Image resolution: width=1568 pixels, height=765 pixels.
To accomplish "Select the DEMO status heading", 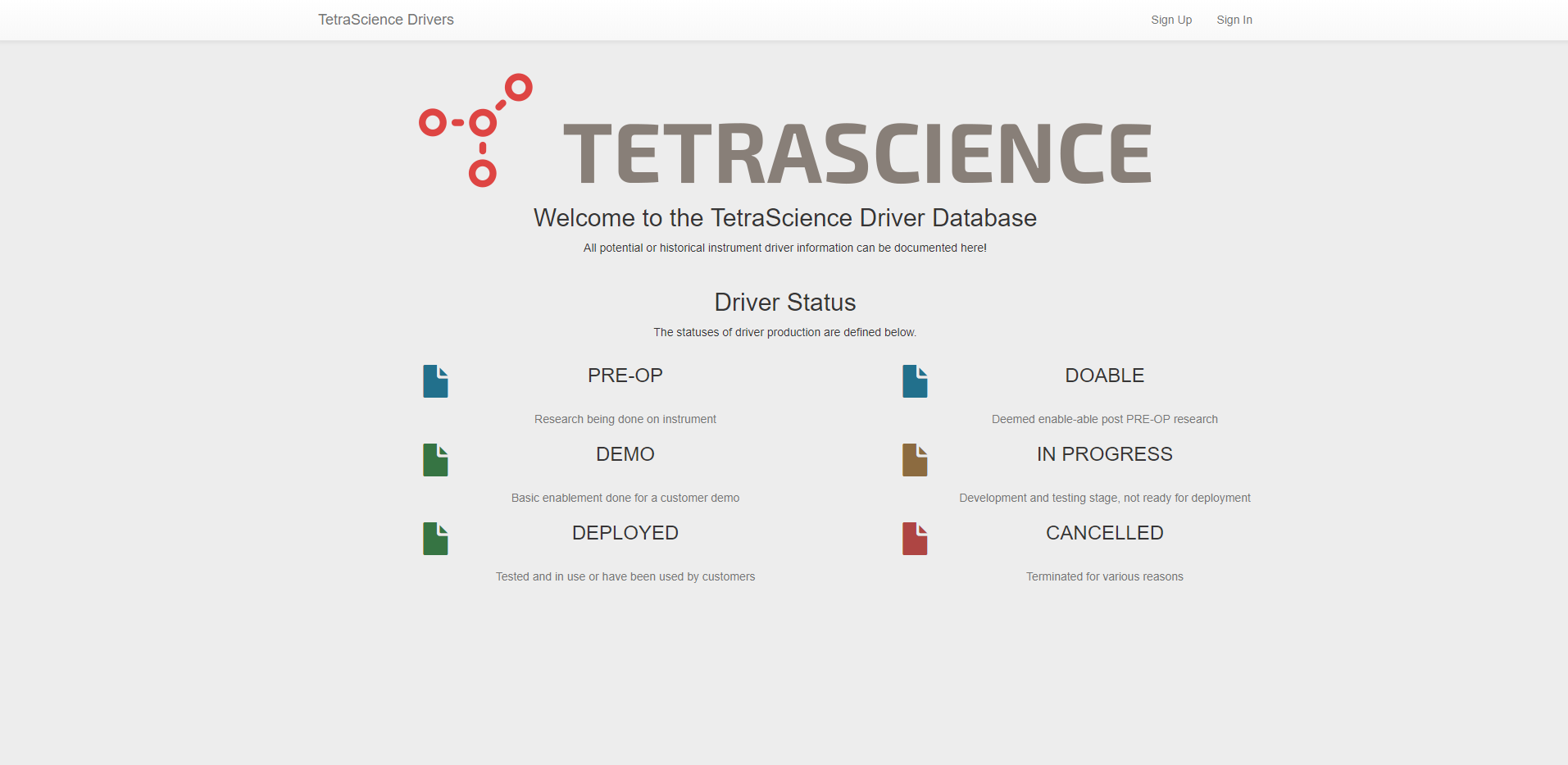I will (625, 454).
